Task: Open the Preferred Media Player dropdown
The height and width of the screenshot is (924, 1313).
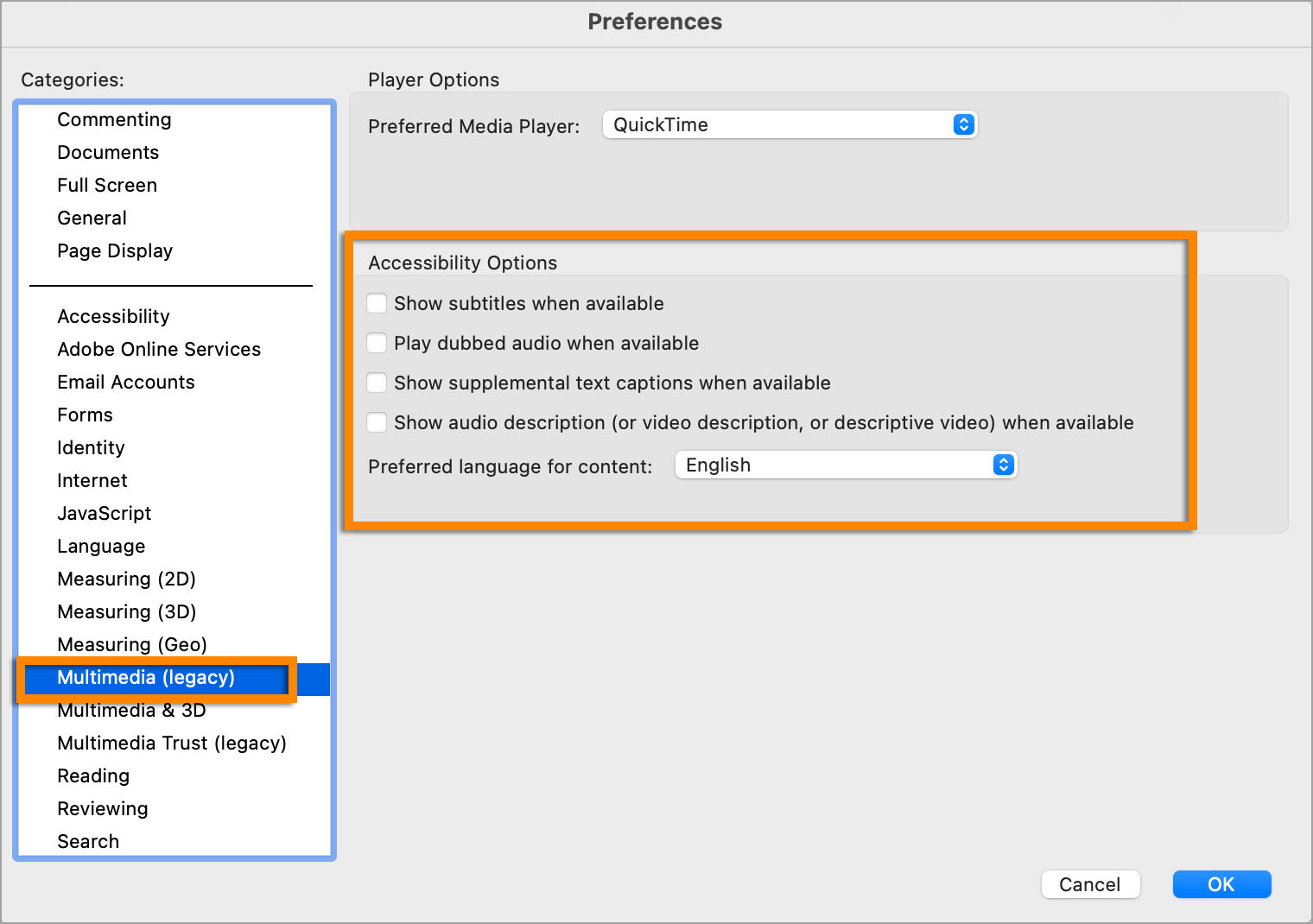Action: (x=790, y=125)
